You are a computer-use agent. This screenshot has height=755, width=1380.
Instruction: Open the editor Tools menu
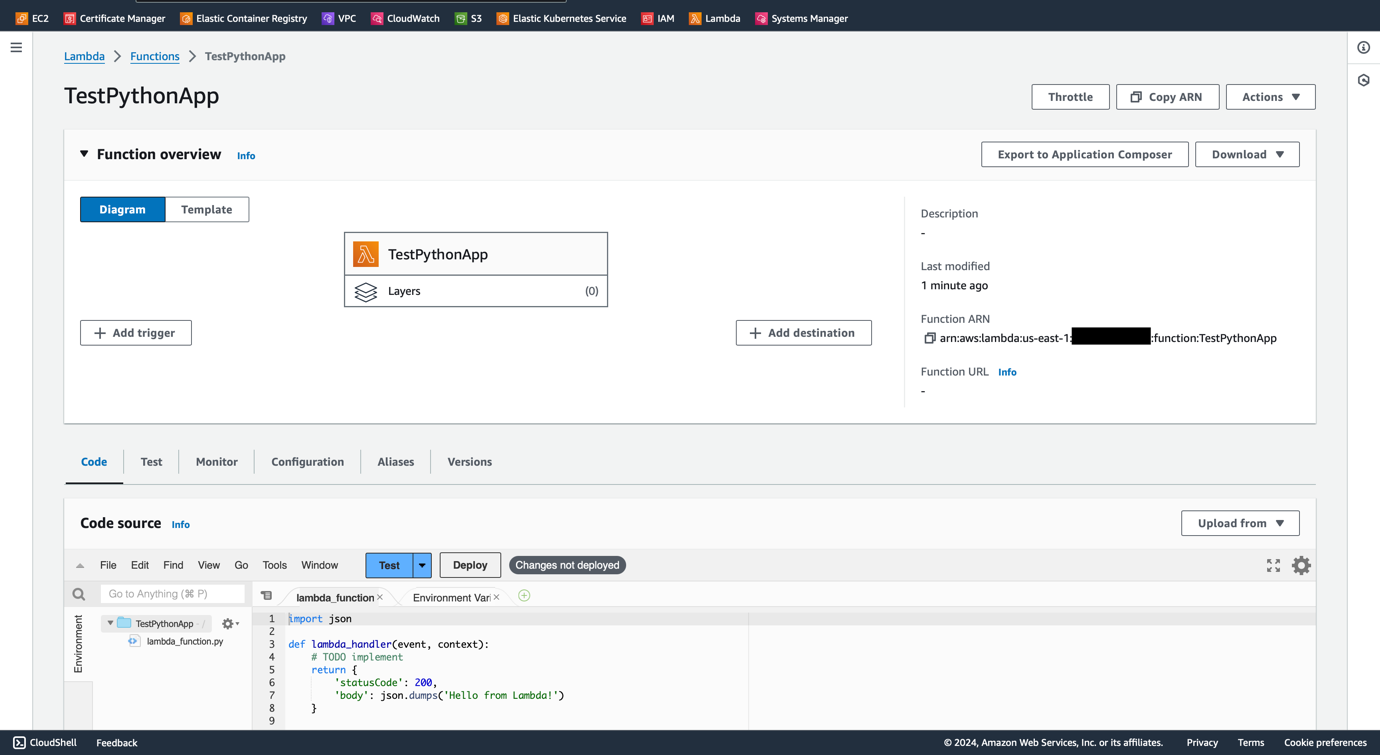[274, 565]
